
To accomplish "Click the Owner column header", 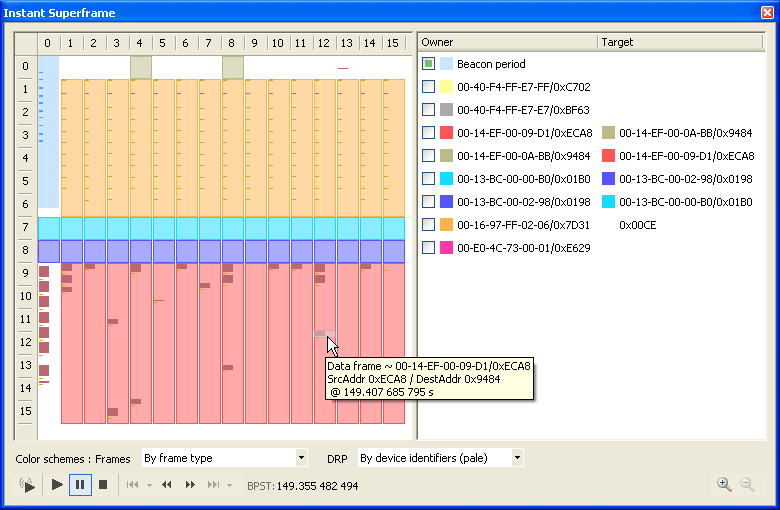I will (506, 42).
